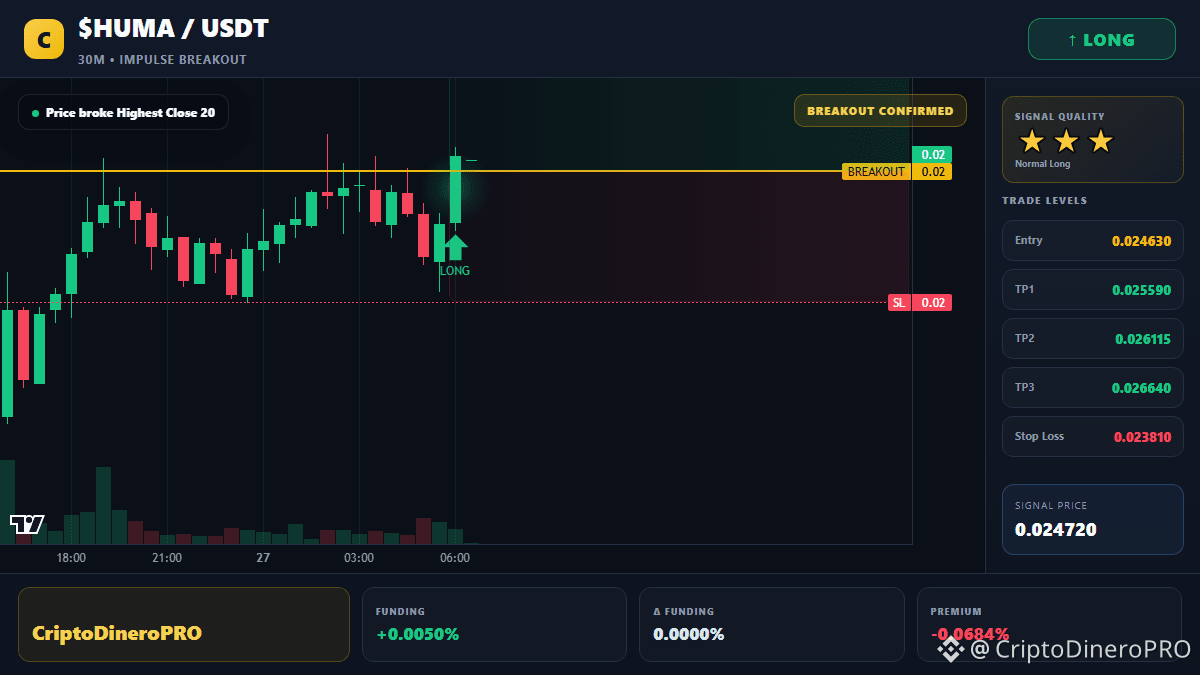Click the second signal quality star

pyautogui.click(x=1066, y=141)
